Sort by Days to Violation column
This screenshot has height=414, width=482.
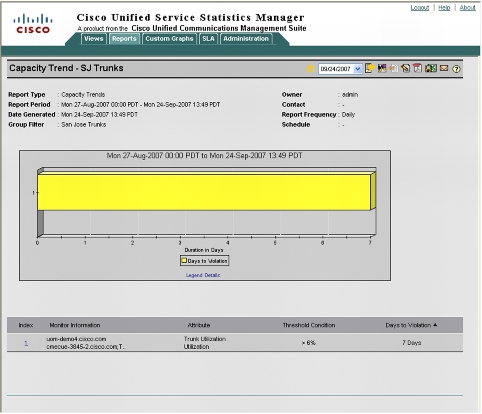pos(411,325)
